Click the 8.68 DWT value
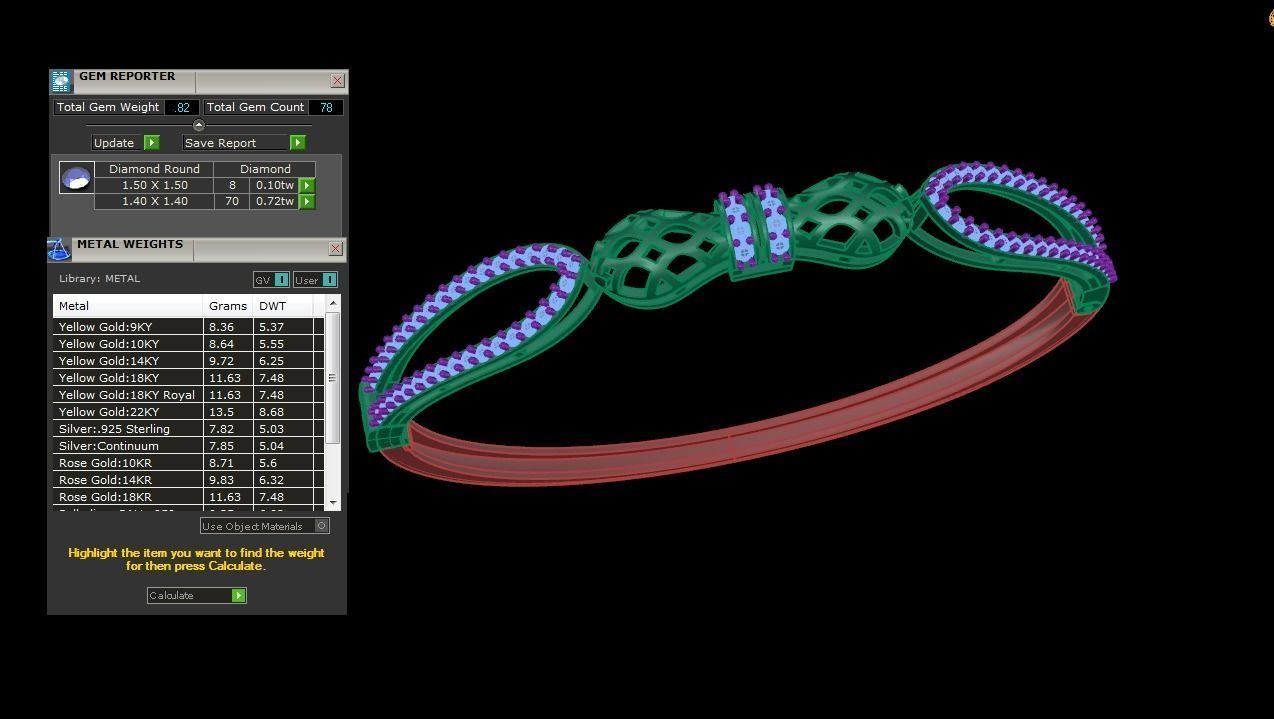This screenshot has height=719, width=1274. pos(271,412)
